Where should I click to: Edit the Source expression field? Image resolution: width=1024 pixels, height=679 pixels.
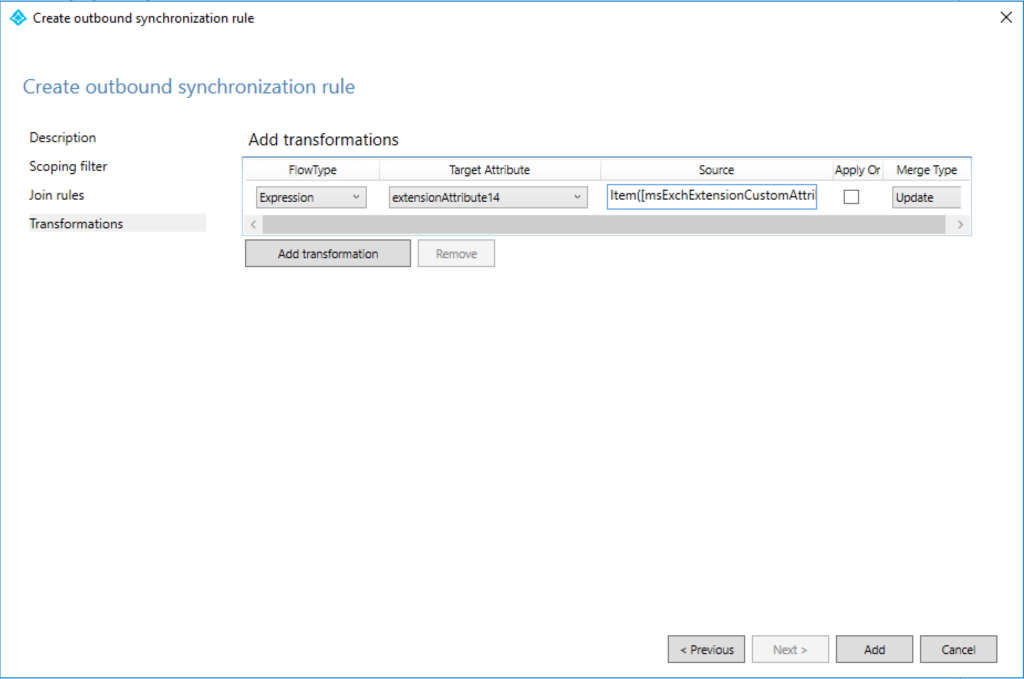711,197
